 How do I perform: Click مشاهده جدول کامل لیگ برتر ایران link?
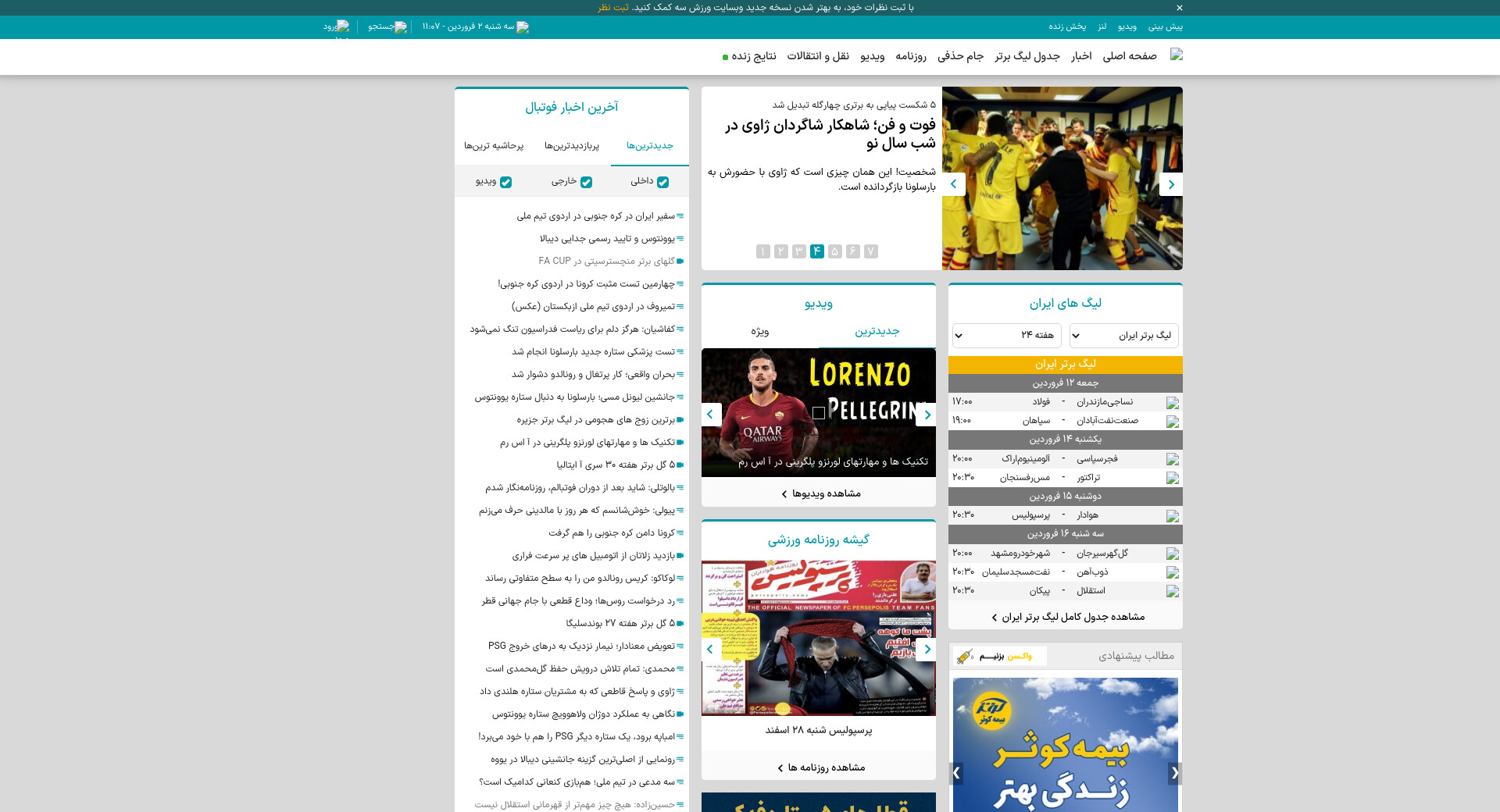tap(1068, 617)
